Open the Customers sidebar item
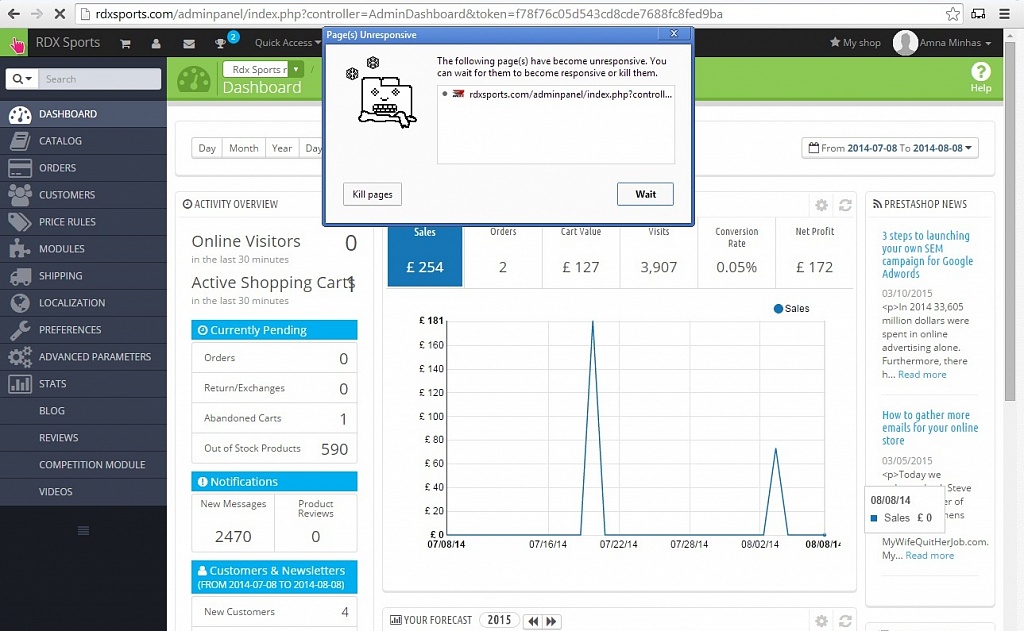This screenshot has height=631, width=1024. point(84,195)
